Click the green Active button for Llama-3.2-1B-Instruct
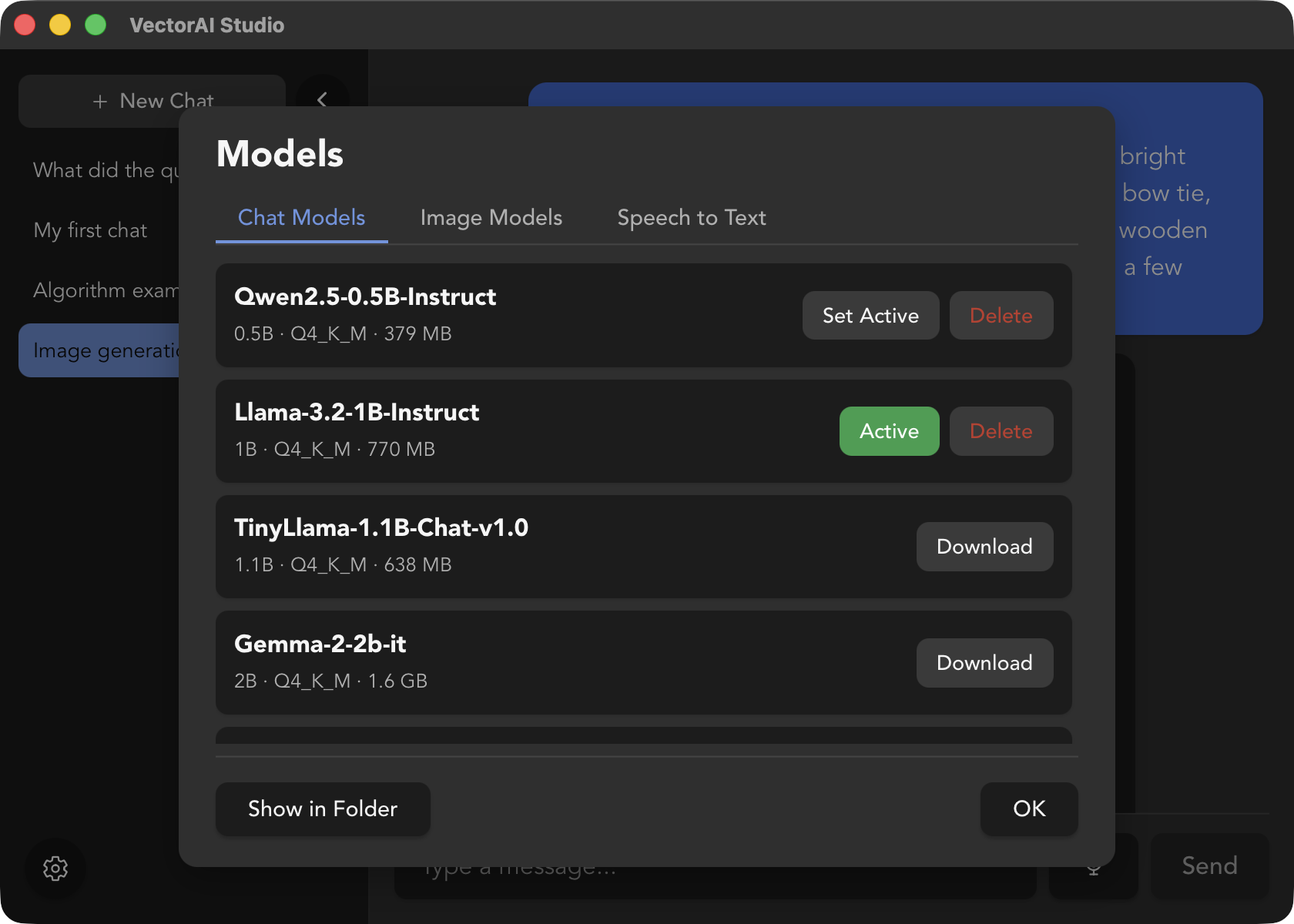 [889, 431]
